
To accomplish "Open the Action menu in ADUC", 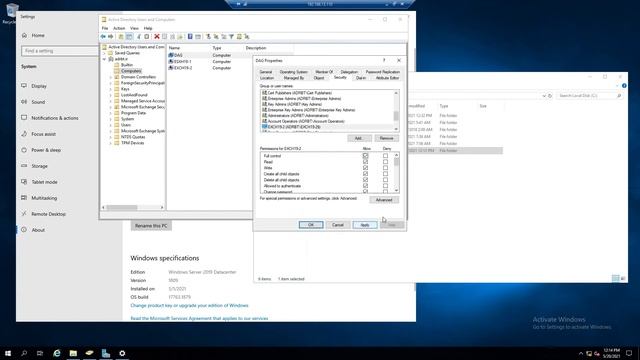I will click(119, 28).
